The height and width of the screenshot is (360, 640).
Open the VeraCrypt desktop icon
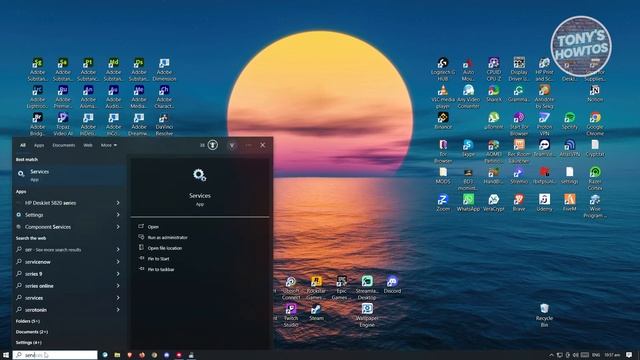(493, 202)
